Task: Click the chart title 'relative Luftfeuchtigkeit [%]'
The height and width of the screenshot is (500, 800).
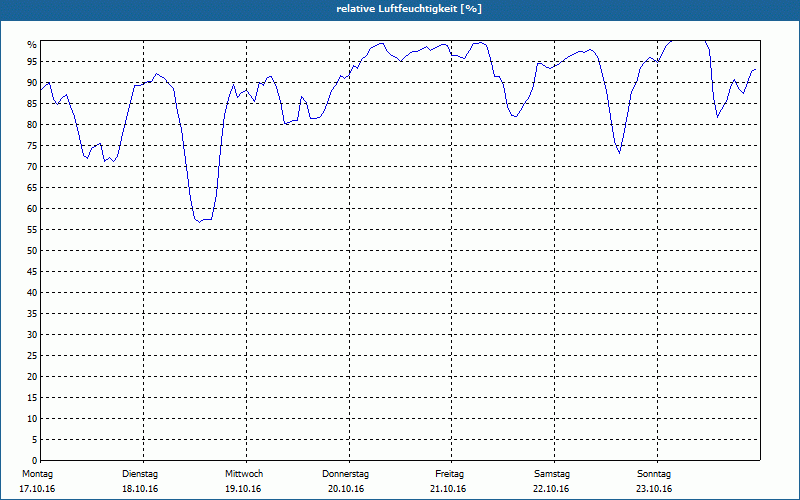Action: click(409, 9)
